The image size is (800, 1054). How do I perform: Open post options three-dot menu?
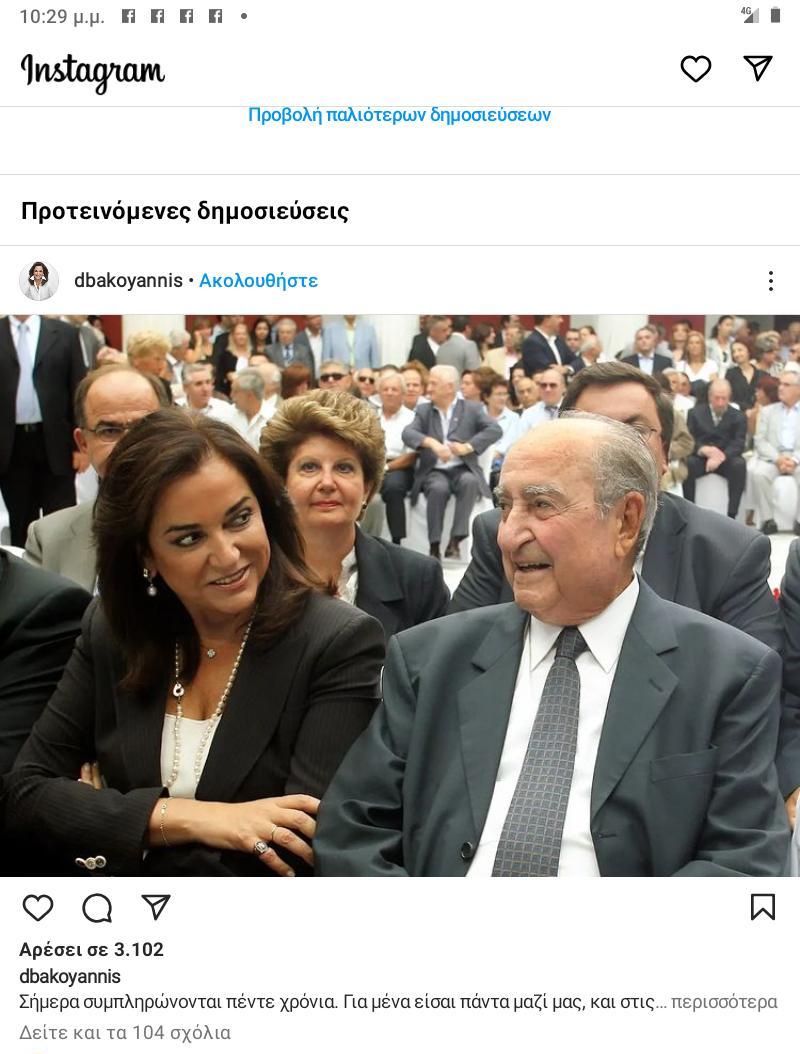point(770,281)
